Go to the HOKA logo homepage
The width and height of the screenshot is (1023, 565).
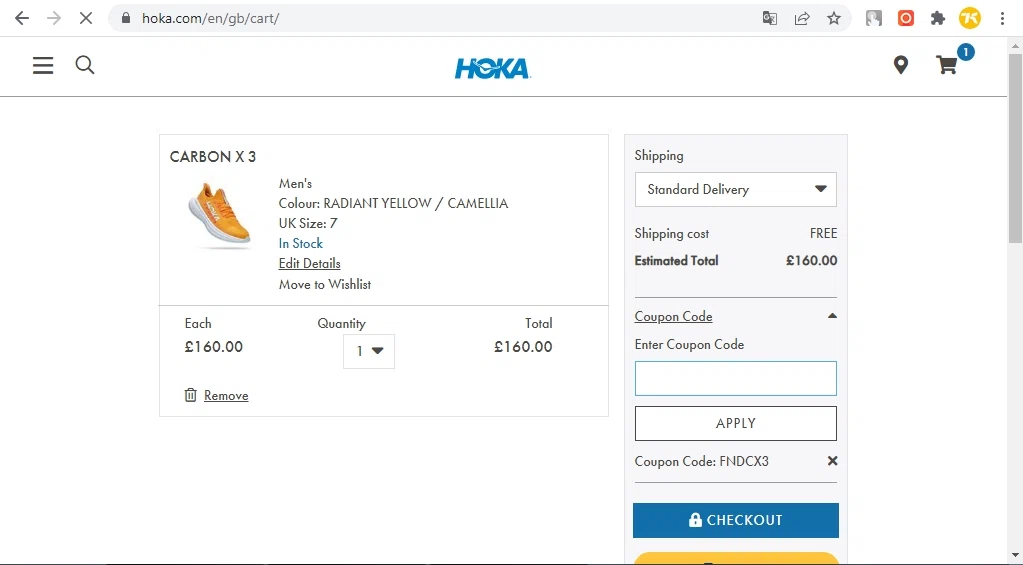point(493,68)
